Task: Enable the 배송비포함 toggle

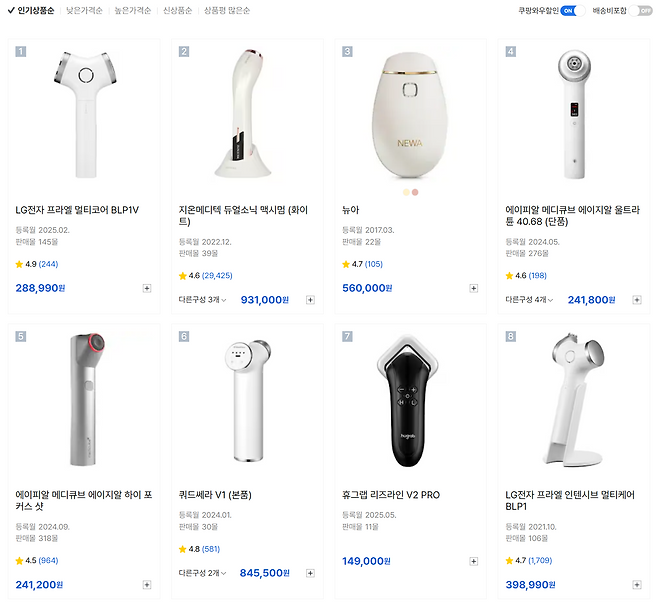Action: click(645, 11)
